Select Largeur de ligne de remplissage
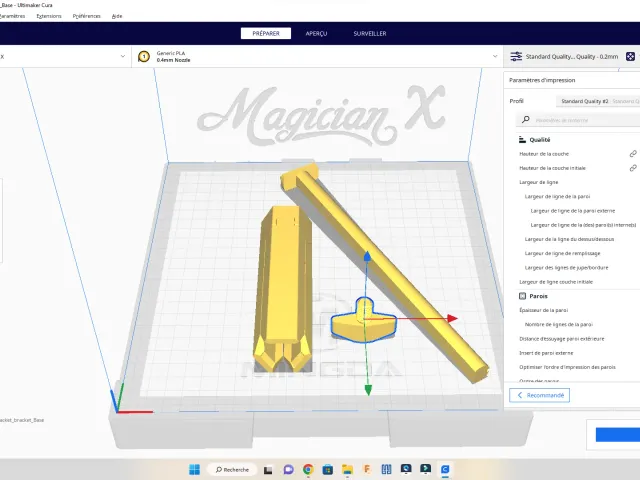 click(562, 253)
